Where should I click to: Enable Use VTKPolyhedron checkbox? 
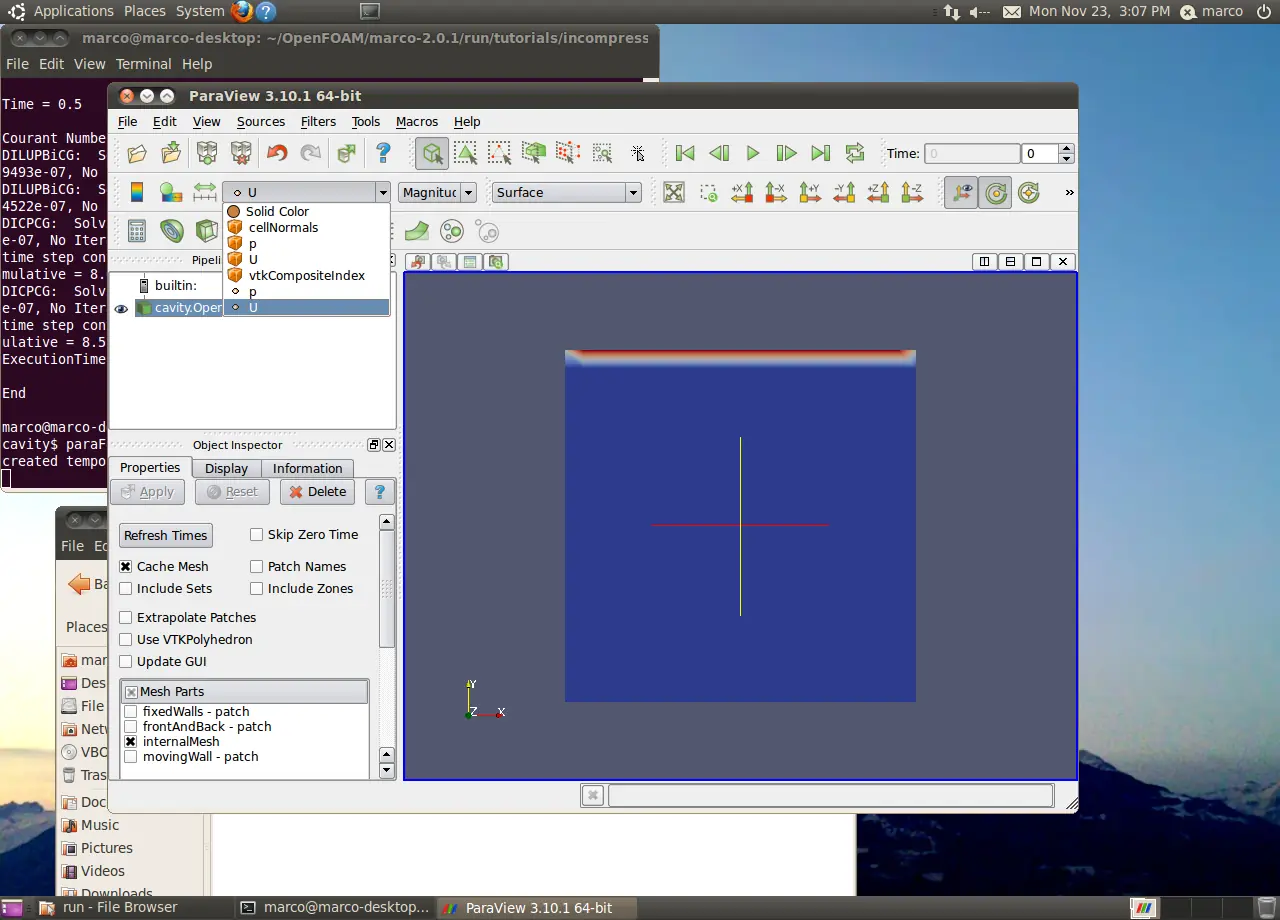pyautogui.click(x=126, y=640)
